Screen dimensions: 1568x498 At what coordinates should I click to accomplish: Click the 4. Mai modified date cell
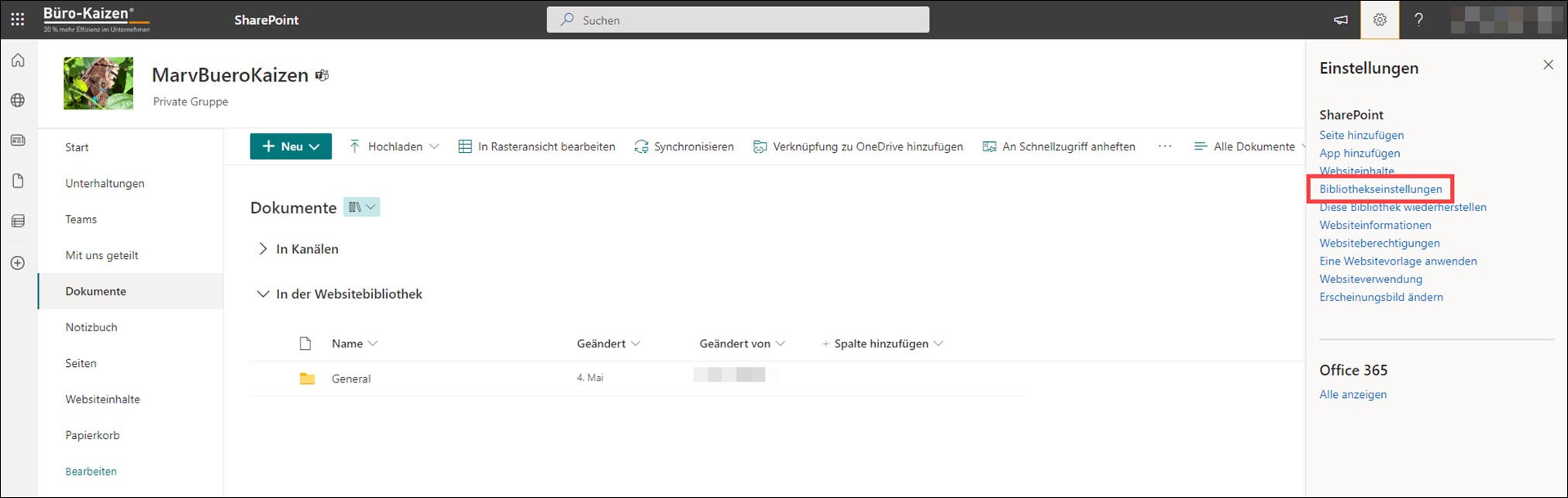(x=590, y=378)
